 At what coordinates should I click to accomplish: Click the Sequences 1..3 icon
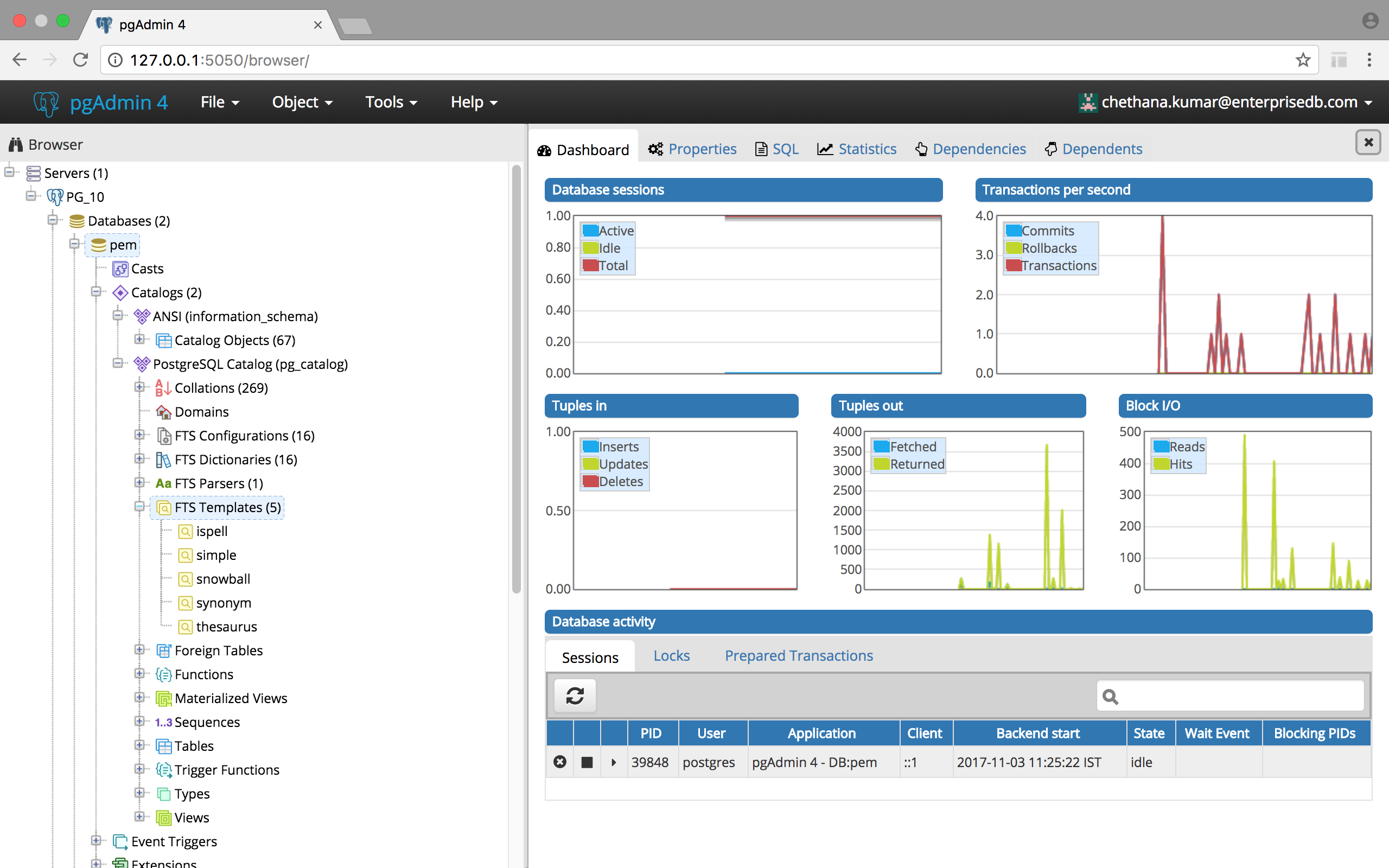[163, 723]
